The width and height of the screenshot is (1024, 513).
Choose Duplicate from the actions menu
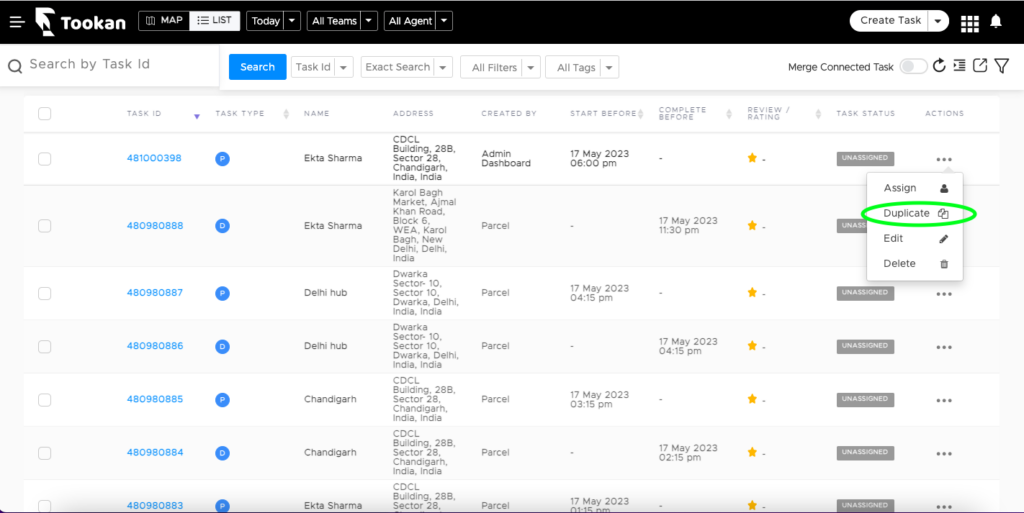click(915, 213)
